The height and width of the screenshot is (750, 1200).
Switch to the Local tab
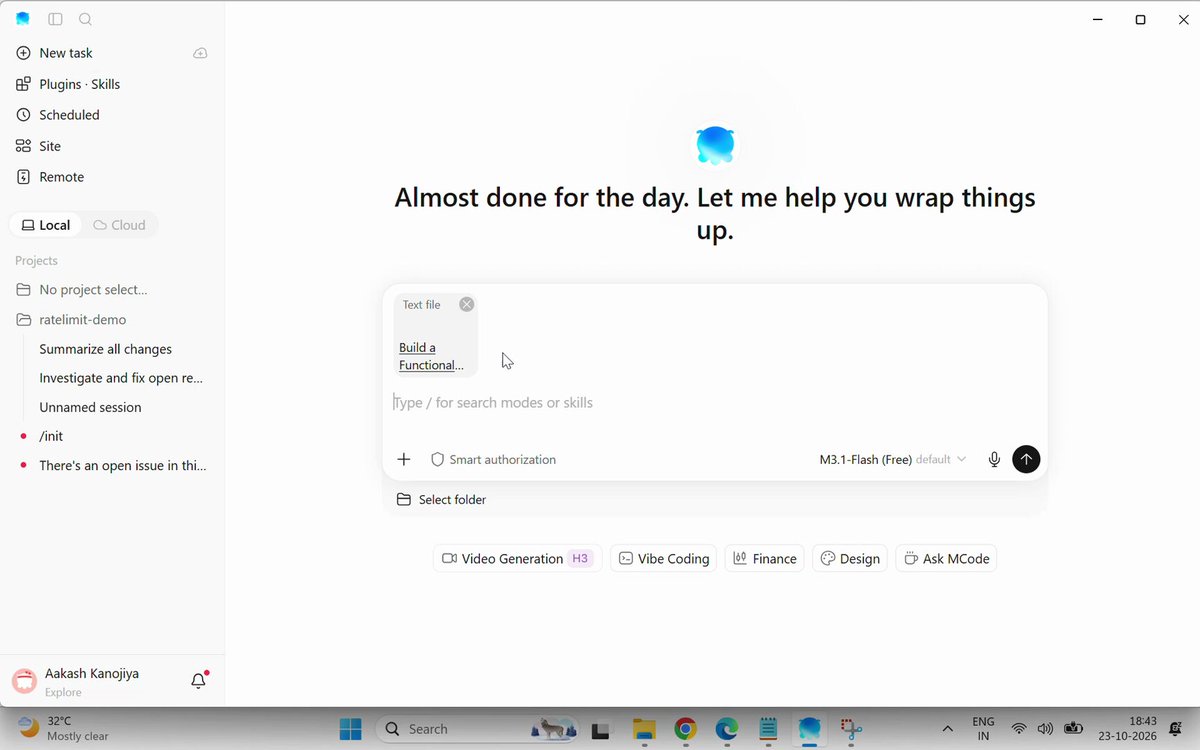click(x=46, y=225)
